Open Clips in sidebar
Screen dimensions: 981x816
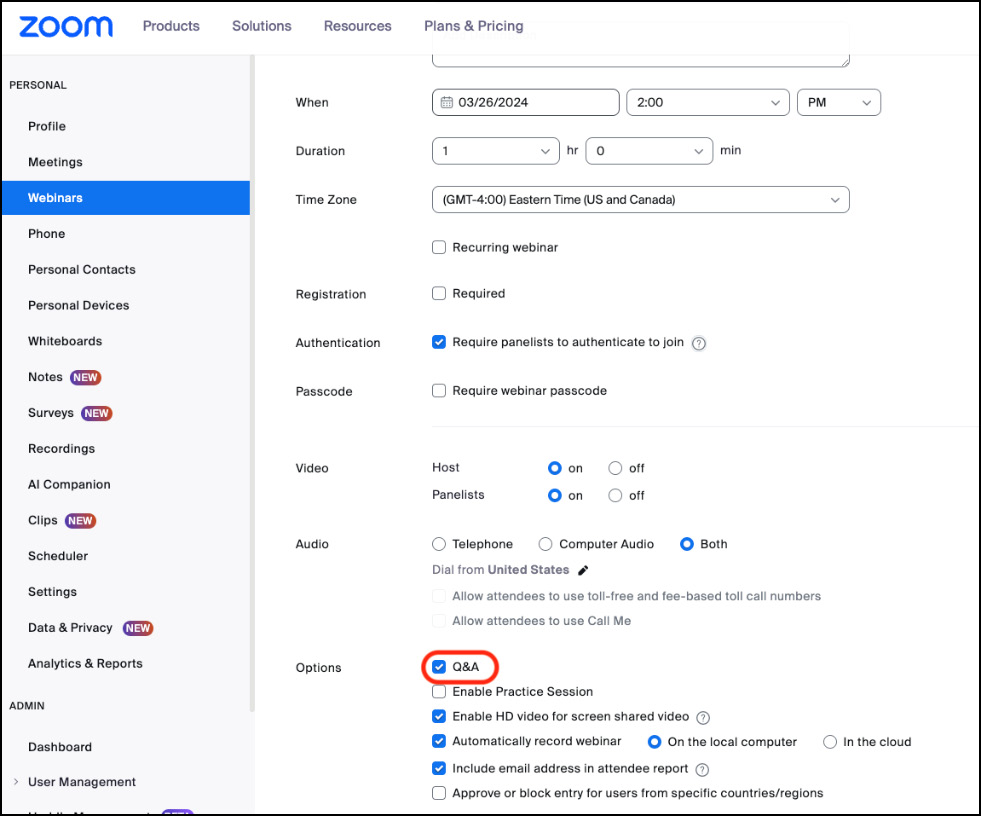point(43,521)
